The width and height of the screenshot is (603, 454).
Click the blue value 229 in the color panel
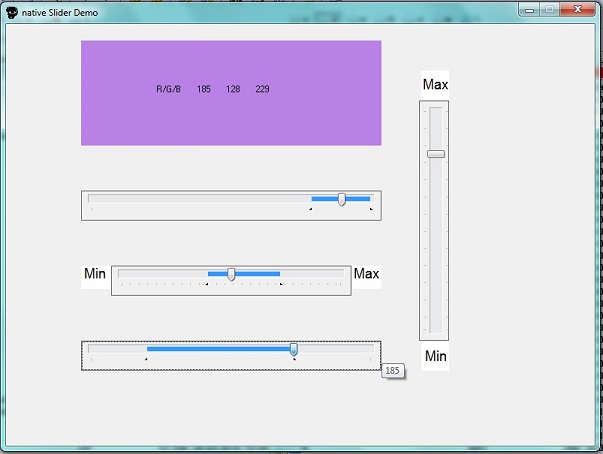pyautogui.click(x=262, y=90)
